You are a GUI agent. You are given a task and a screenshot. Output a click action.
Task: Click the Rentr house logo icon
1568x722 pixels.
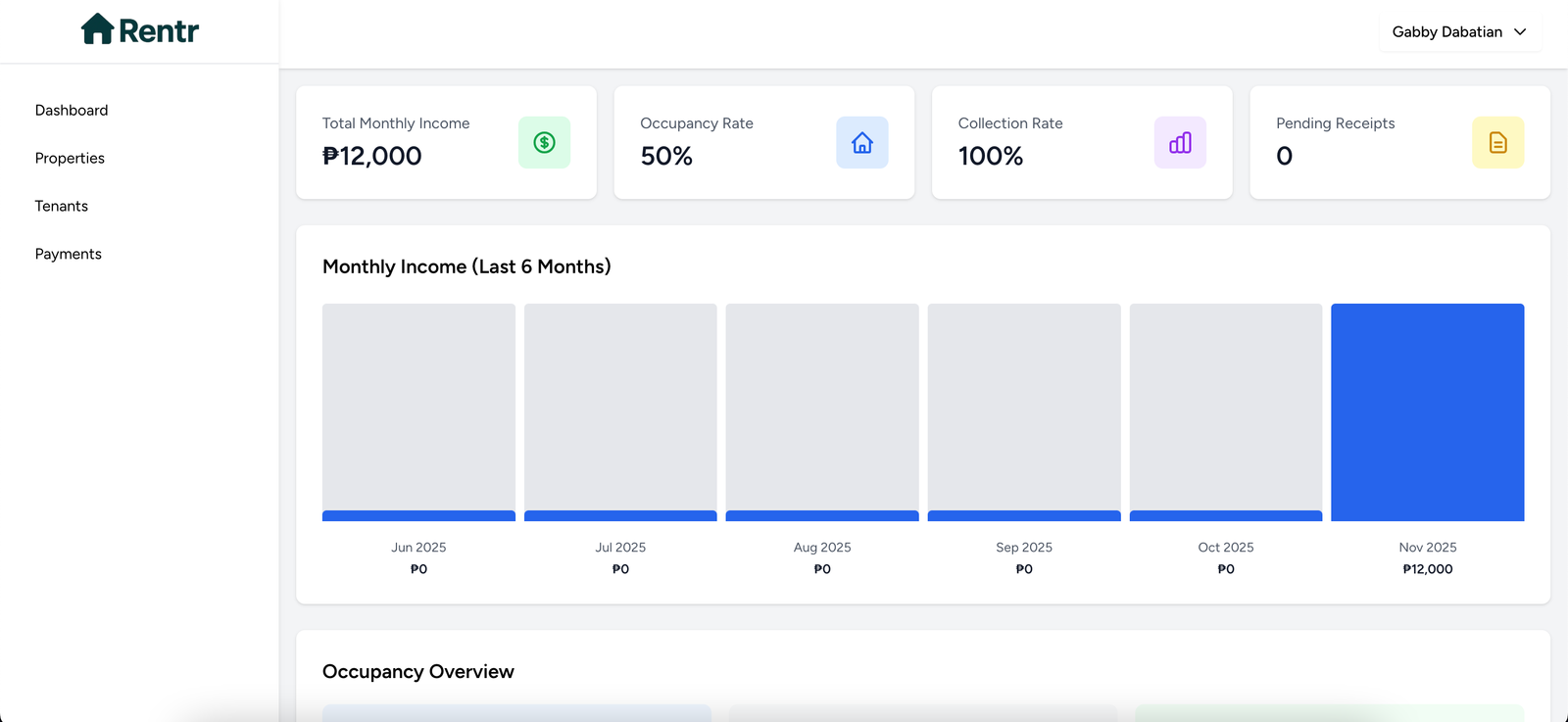coord(97,29)
